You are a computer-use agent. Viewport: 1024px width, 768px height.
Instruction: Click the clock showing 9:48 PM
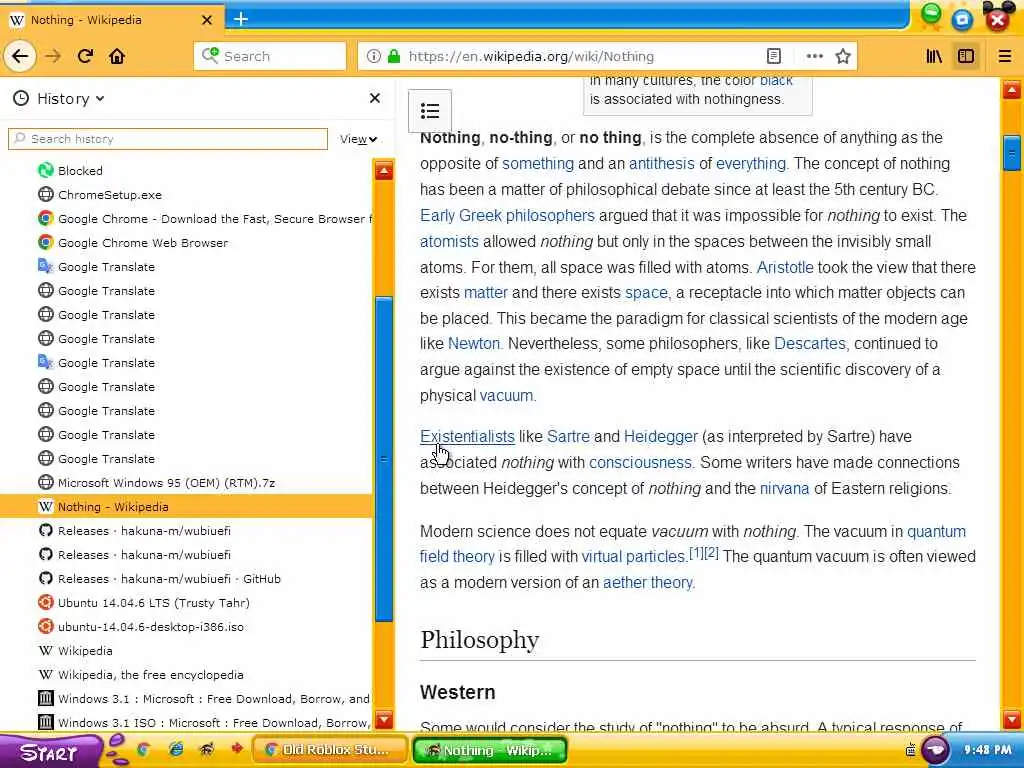pos(987,750)
